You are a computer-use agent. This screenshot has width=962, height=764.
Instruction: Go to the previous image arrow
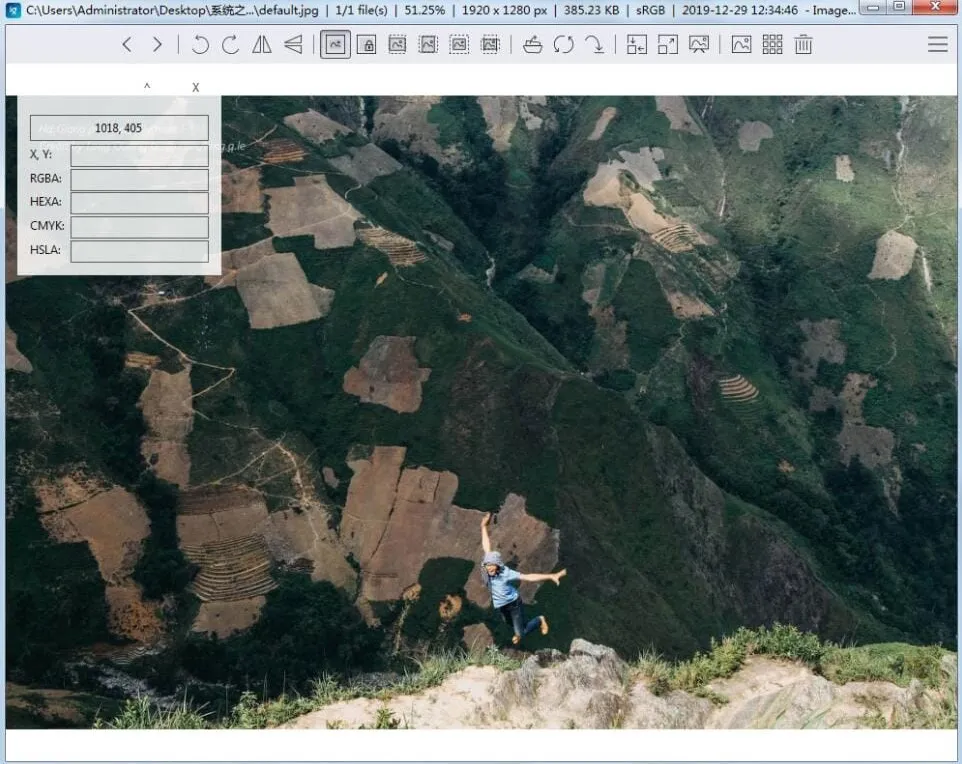click(x=127, y=45)
